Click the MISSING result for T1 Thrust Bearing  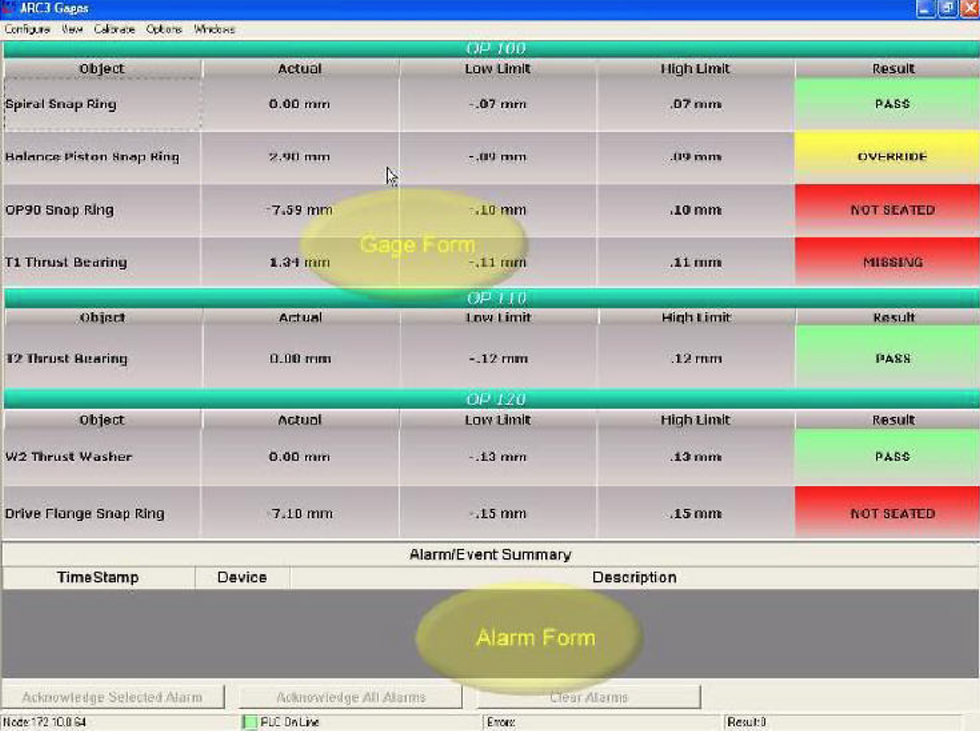(x=886, y=262)
